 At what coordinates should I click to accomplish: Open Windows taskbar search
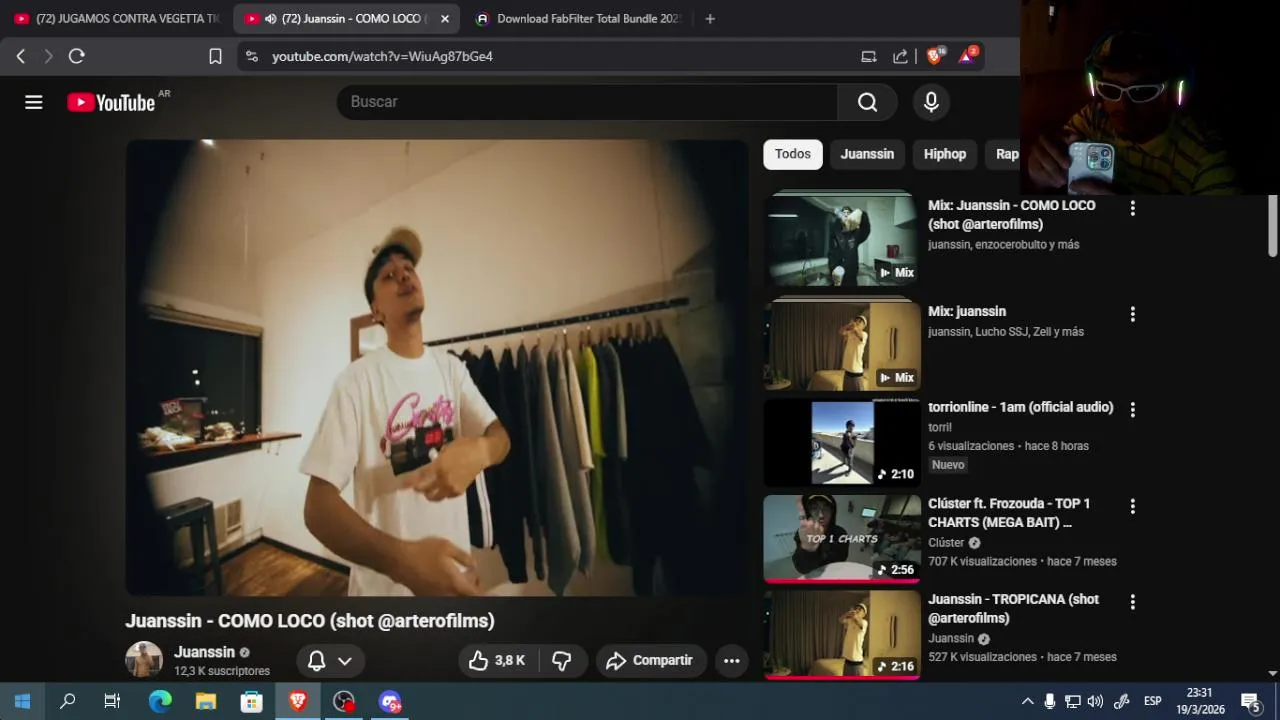pyautogui.click(x=68, y=702)
